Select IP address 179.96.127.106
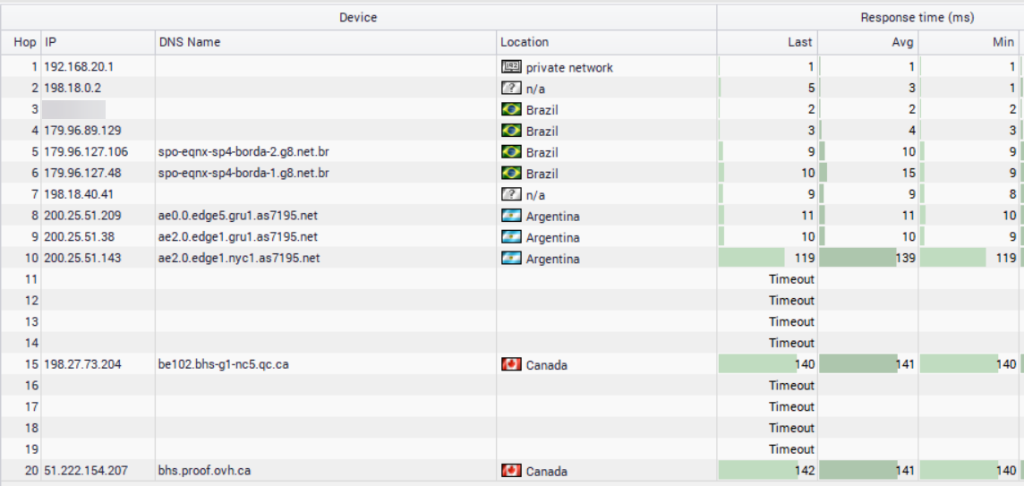Image resolution: width=1024 pixels, height=486 pixels. (86, 152)
